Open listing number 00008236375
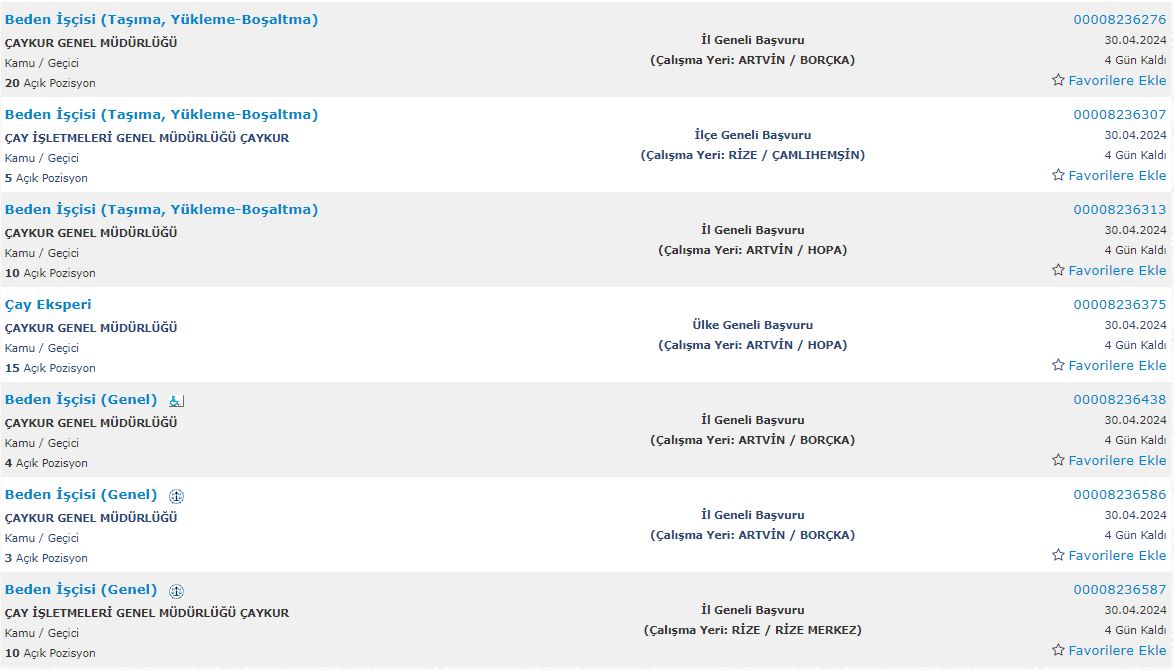 (1119, 304)
